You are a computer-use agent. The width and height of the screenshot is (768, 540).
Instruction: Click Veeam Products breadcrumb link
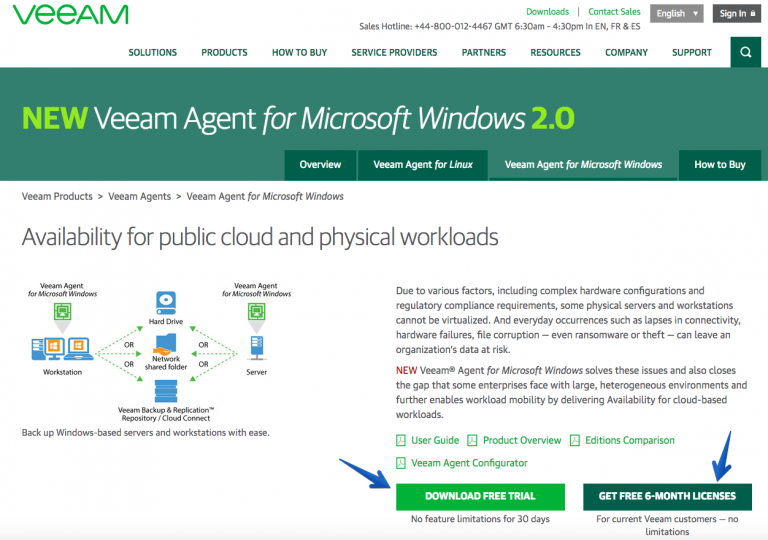[x=57, y=196]
